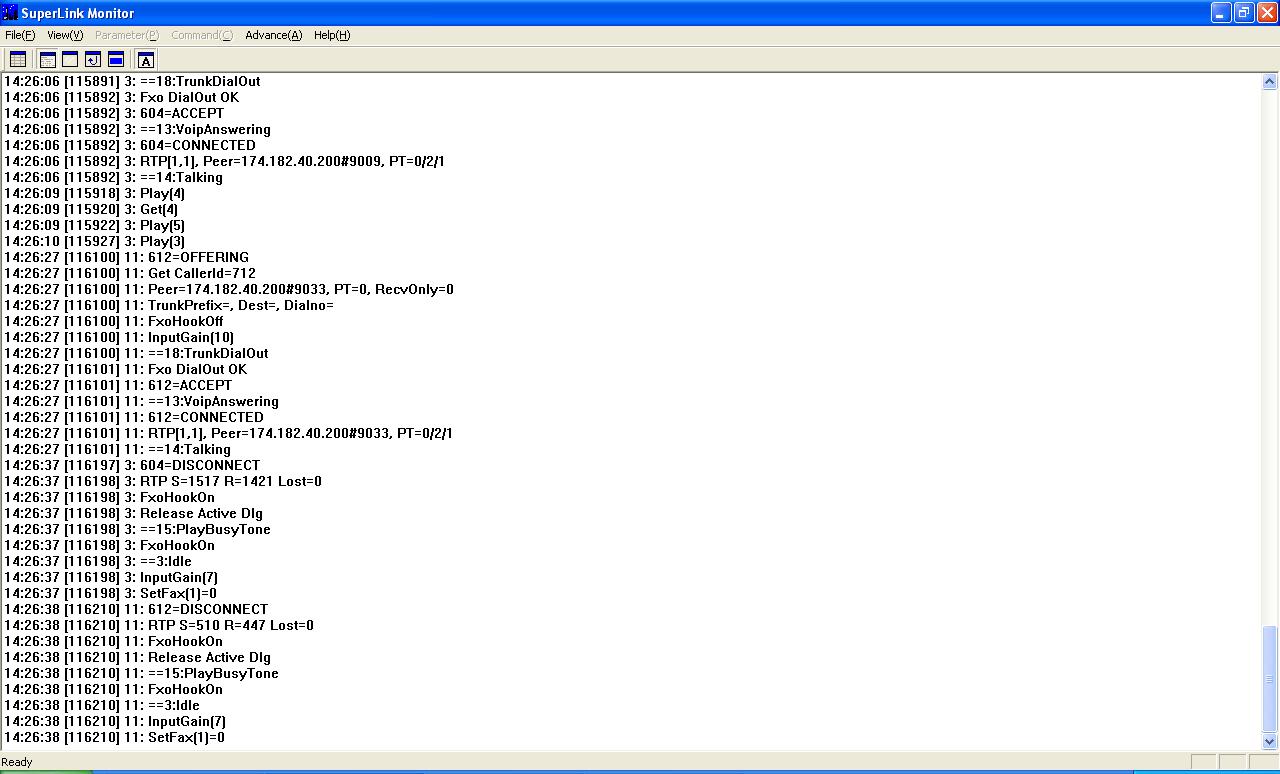Click the window icon with return arrow
This screenshot has width=1280, height=774.
click(x=93, y=60)
